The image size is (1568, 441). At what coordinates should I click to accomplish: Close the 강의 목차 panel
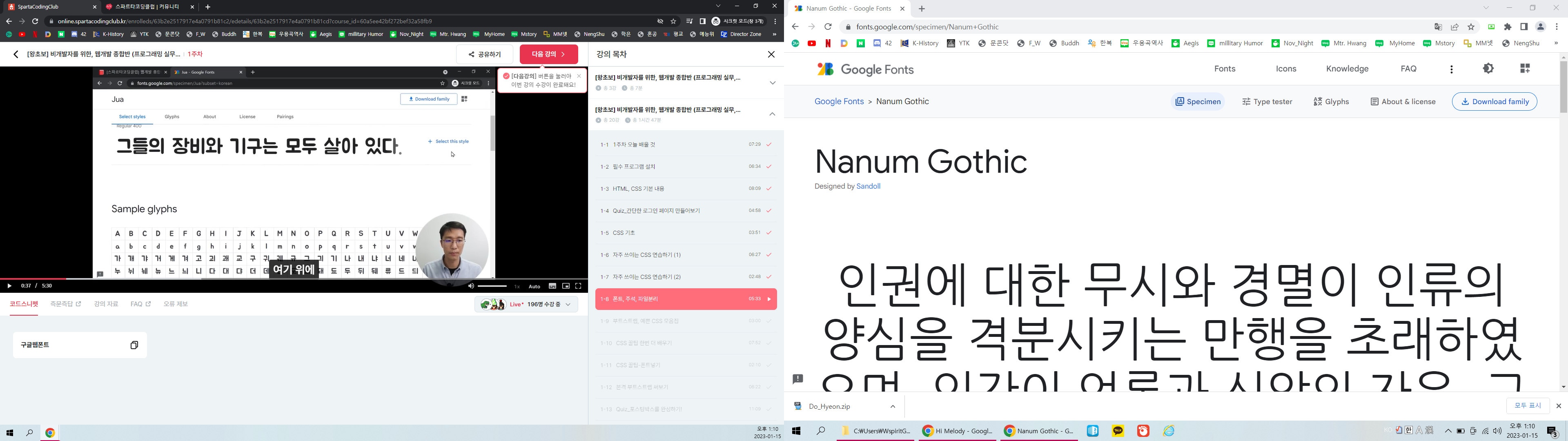pyautogui.click(x=771, y=54)
